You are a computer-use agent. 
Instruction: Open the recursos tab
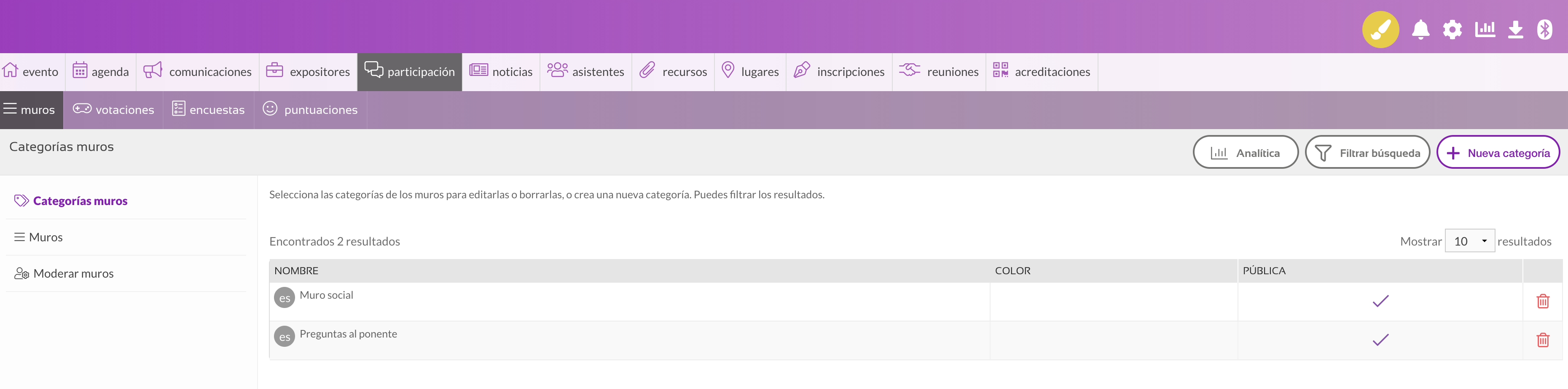[x=673, y=72]
